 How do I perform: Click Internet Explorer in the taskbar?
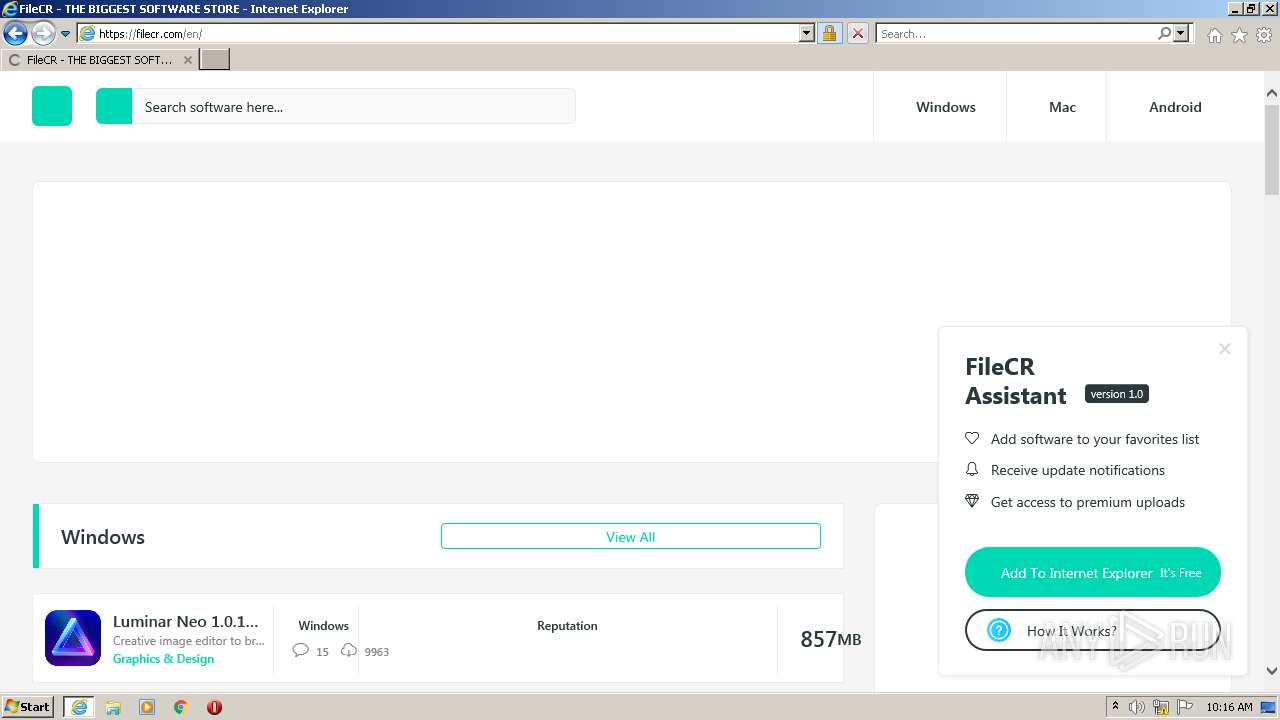(78, 706)
